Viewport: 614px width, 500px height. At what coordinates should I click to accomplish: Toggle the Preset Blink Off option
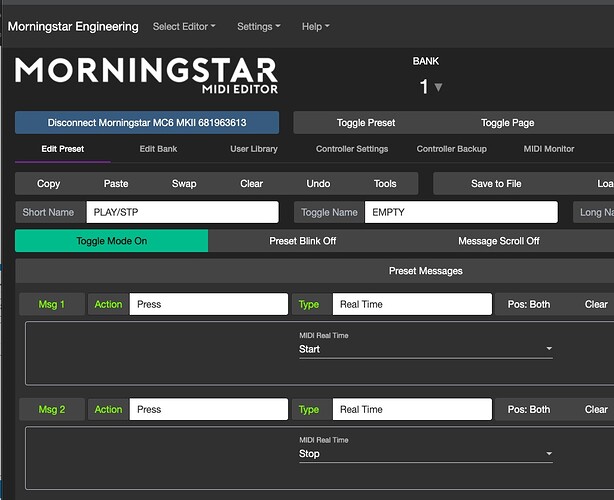[302, 241]
